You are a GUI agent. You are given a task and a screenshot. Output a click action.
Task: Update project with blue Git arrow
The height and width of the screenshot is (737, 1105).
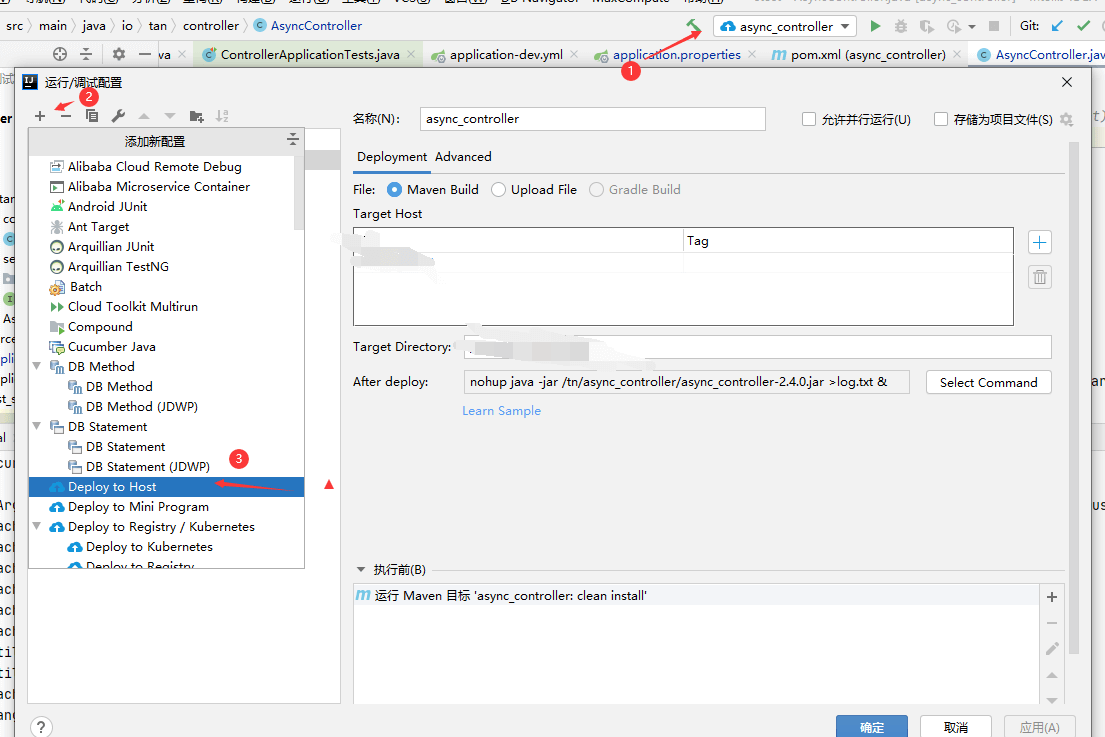coord(1057,26)
